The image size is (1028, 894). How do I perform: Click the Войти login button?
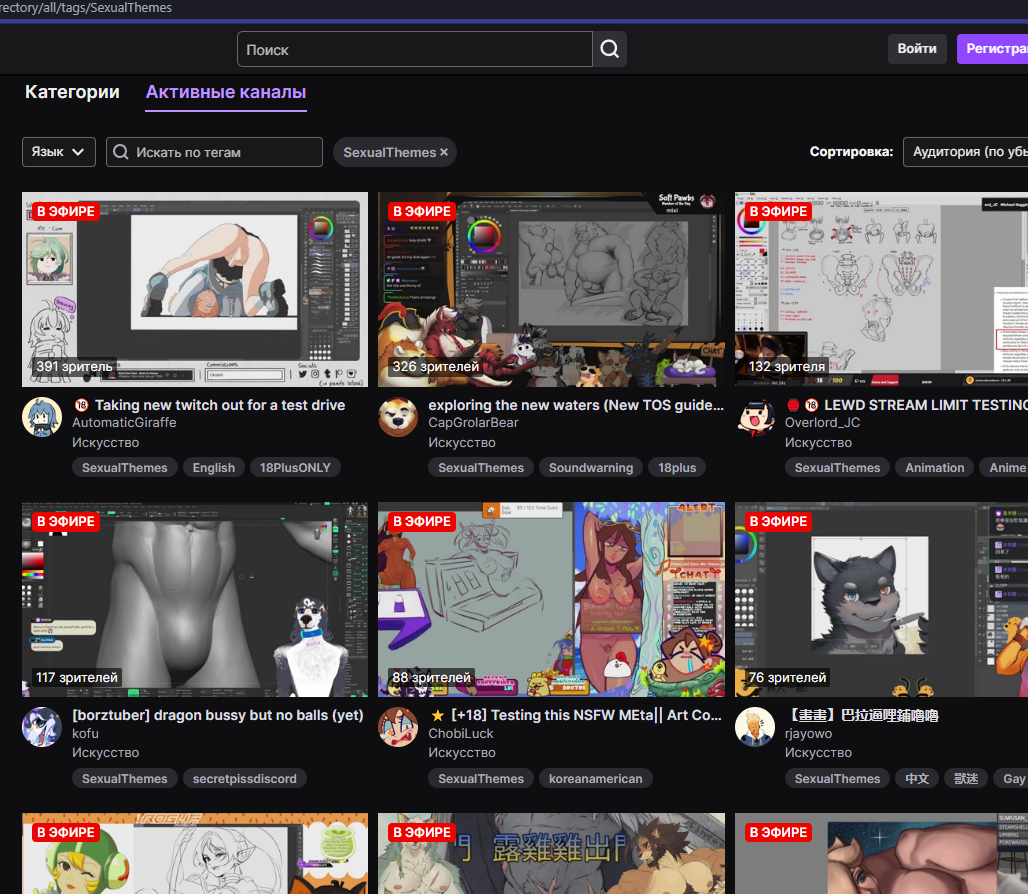[x=917, y=49]
